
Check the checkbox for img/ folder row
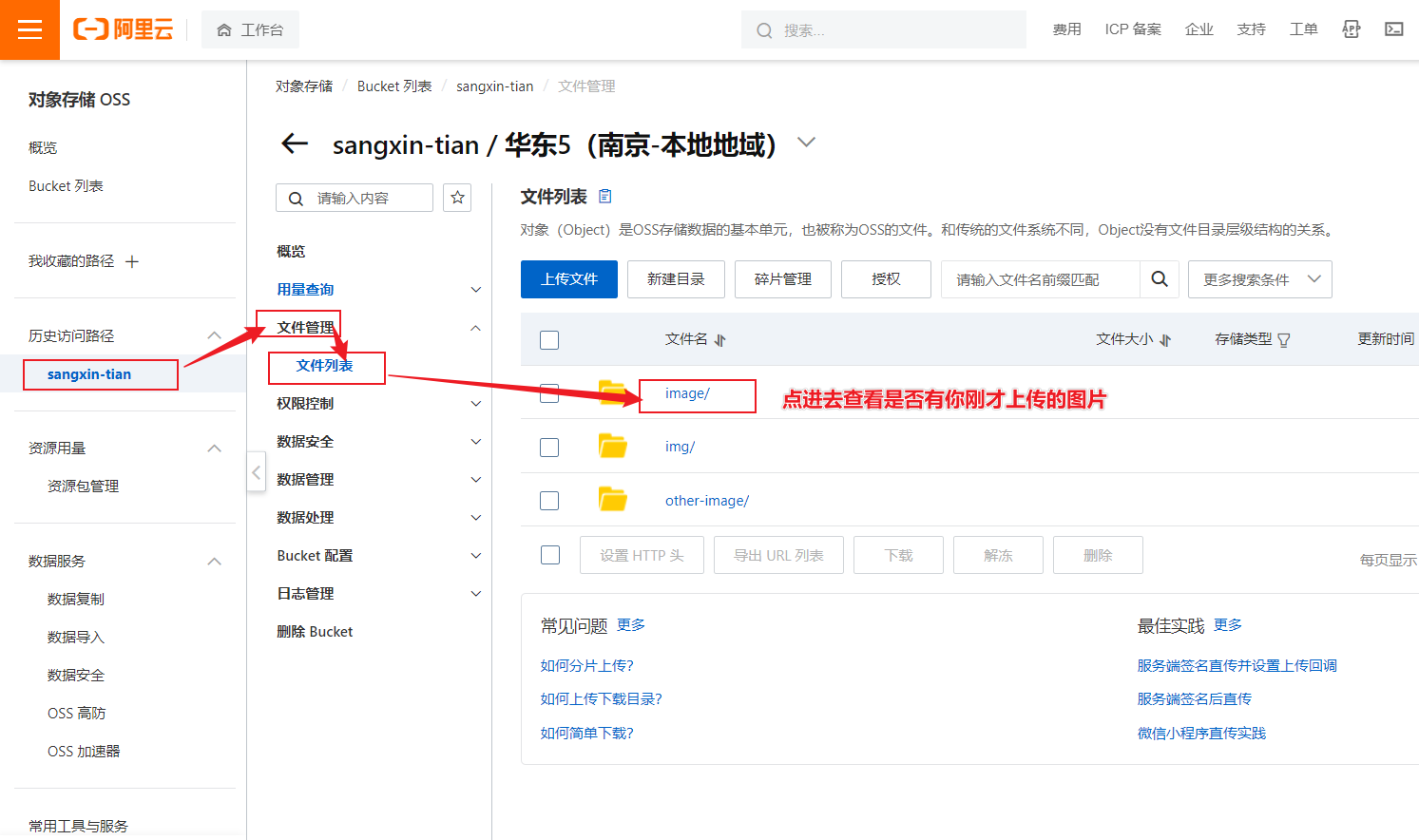(548, 447)
